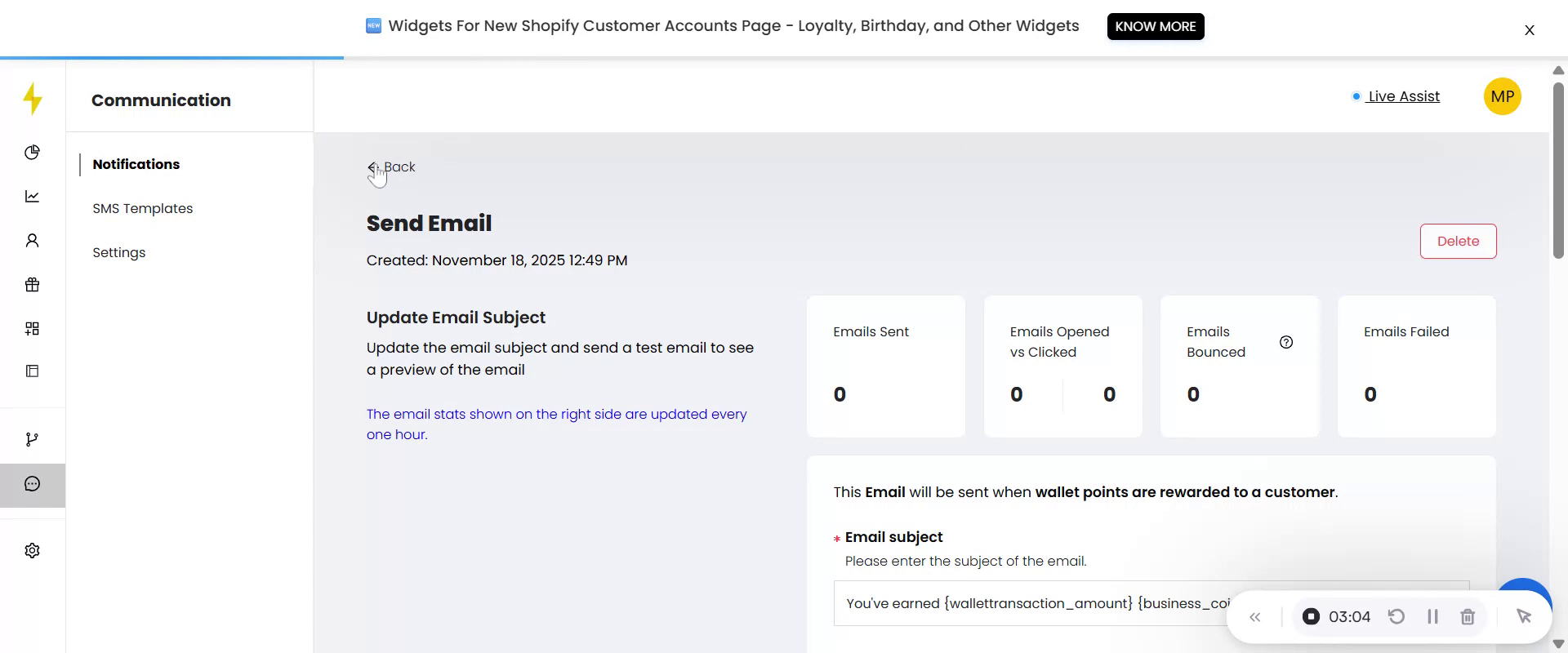
Task: Click the layout panel icon in sidebar
Action: (x=32, y=371)
